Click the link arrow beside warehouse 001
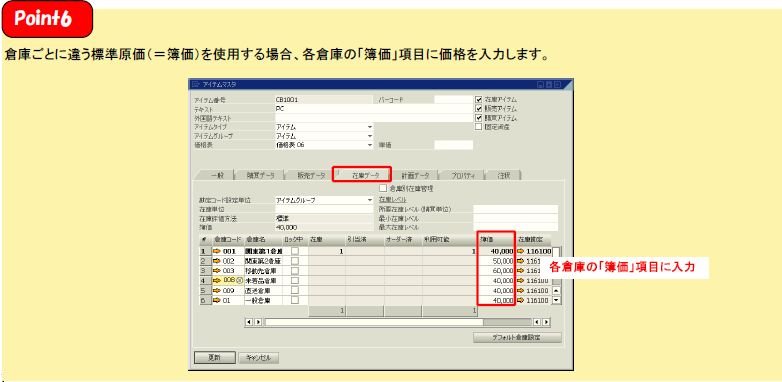Viewport: 782px width, 382px height. (216, 251)
